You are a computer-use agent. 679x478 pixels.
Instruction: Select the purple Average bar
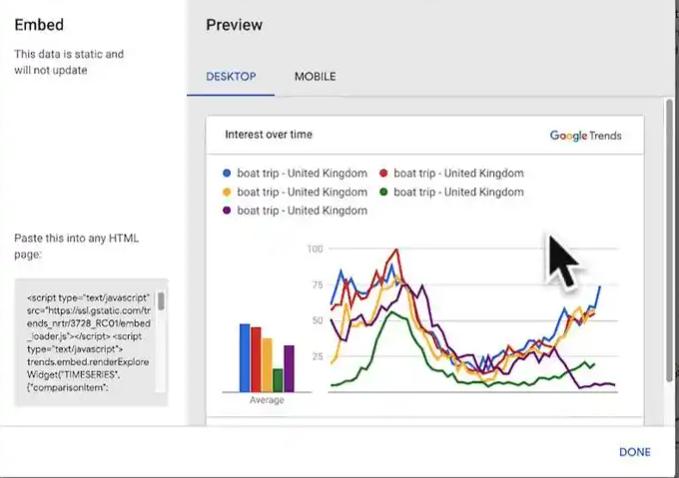[289, 368]
